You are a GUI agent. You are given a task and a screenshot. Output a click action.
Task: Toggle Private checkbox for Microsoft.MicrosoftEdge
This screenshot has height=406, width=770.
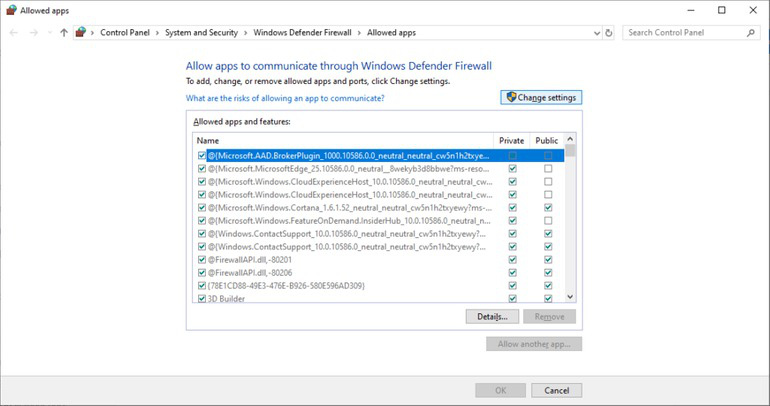coord(513,168)
